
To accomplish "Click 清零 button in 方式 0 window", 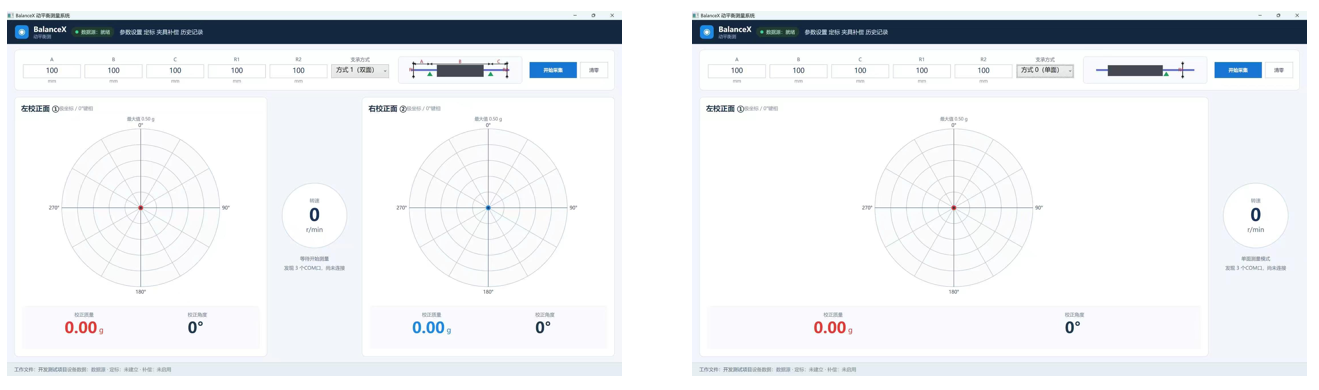I will 1279,70.
